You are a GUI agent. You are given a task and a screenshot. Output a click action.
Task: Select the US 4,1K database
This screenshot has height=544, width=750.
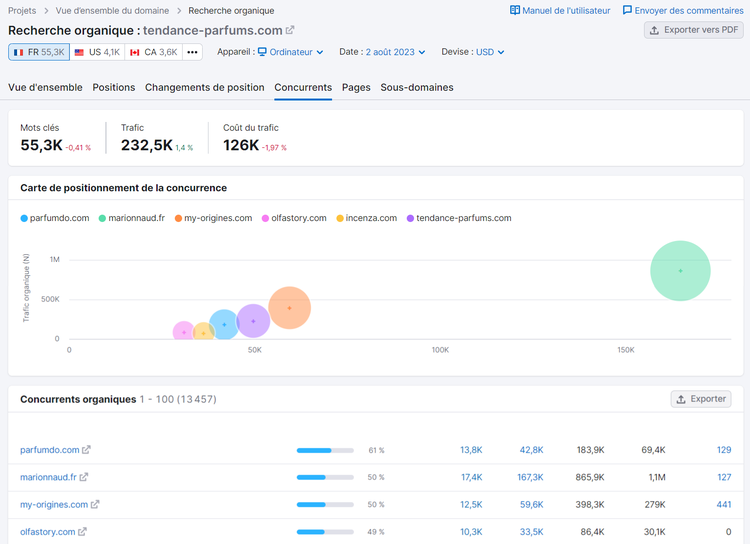click(x=98, y=52)
